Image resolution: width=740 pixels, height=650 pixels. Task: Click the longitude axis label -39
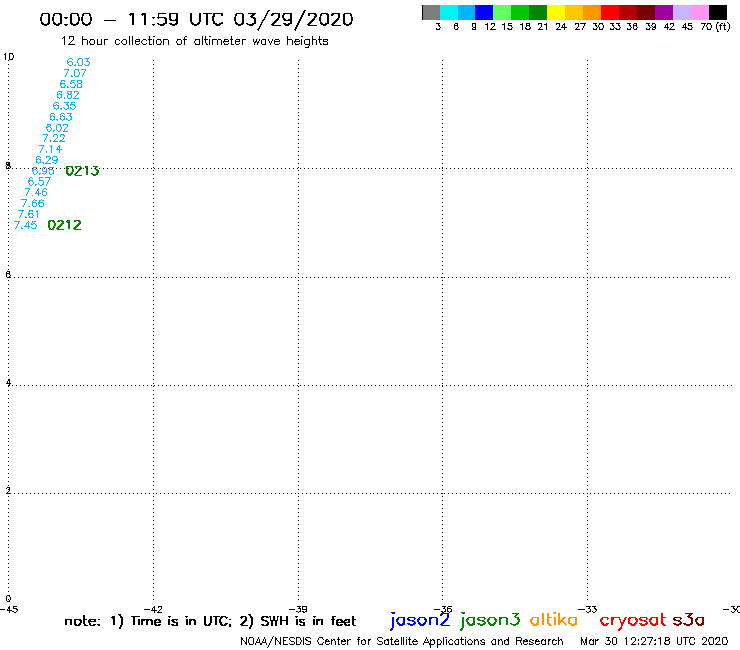298,609
